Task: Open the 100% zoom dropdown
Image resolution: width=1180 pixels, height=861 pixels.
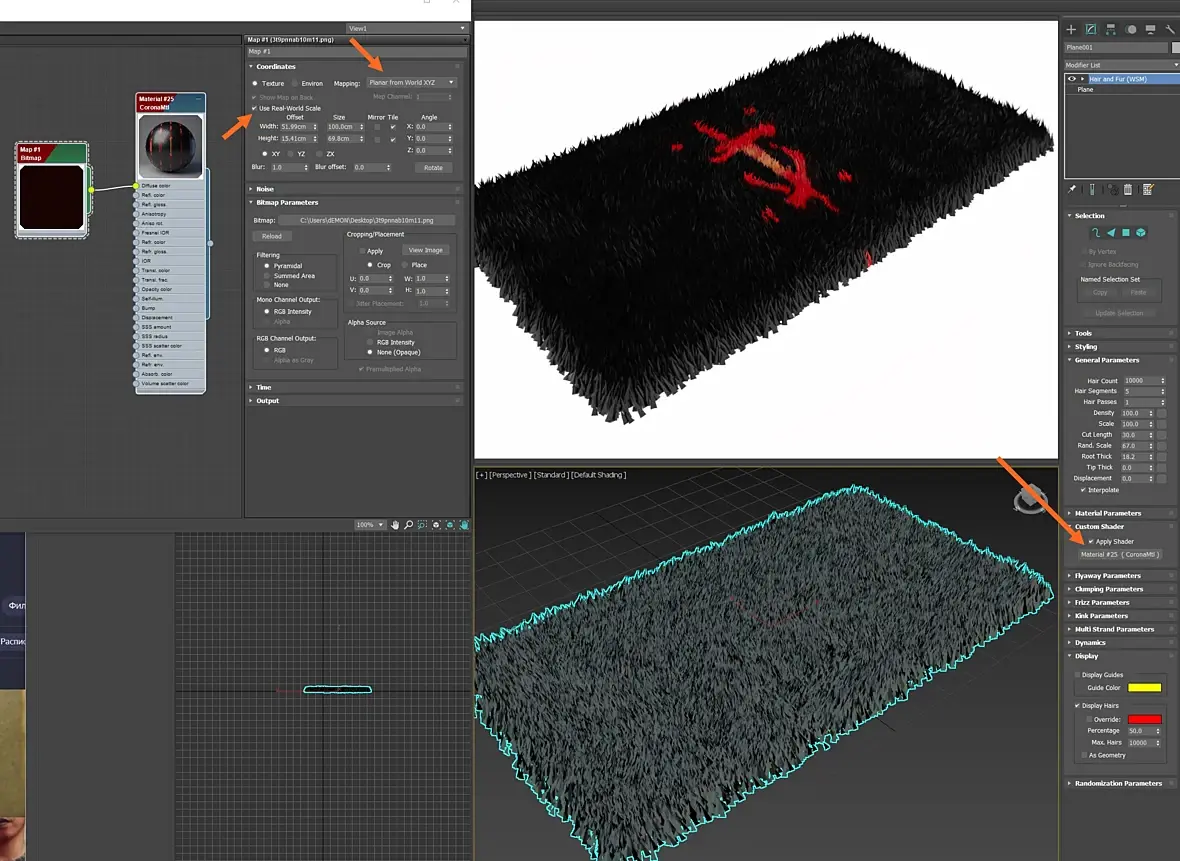Action: [x=370, y=525]
